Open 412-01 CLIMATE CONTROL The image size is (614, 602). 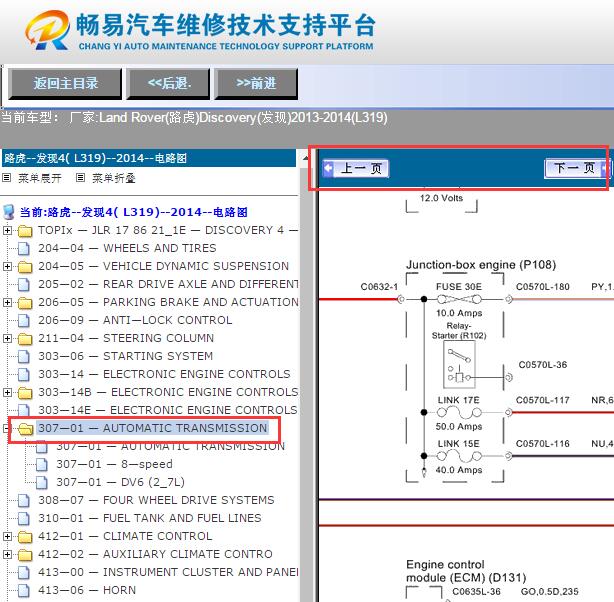click(x=125, y=536)
